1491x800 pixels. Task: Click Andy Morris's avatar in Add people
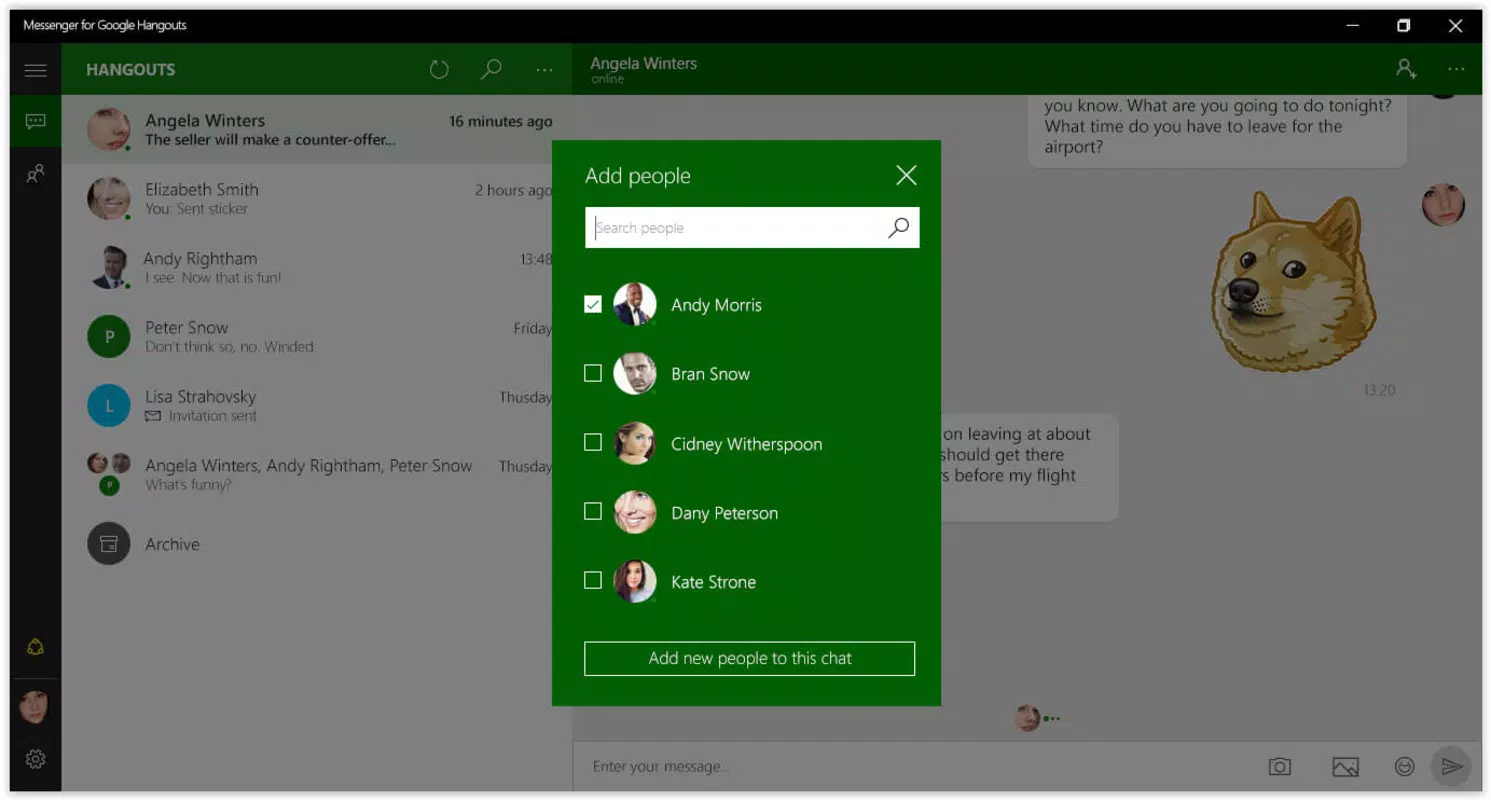coord(635,304)
